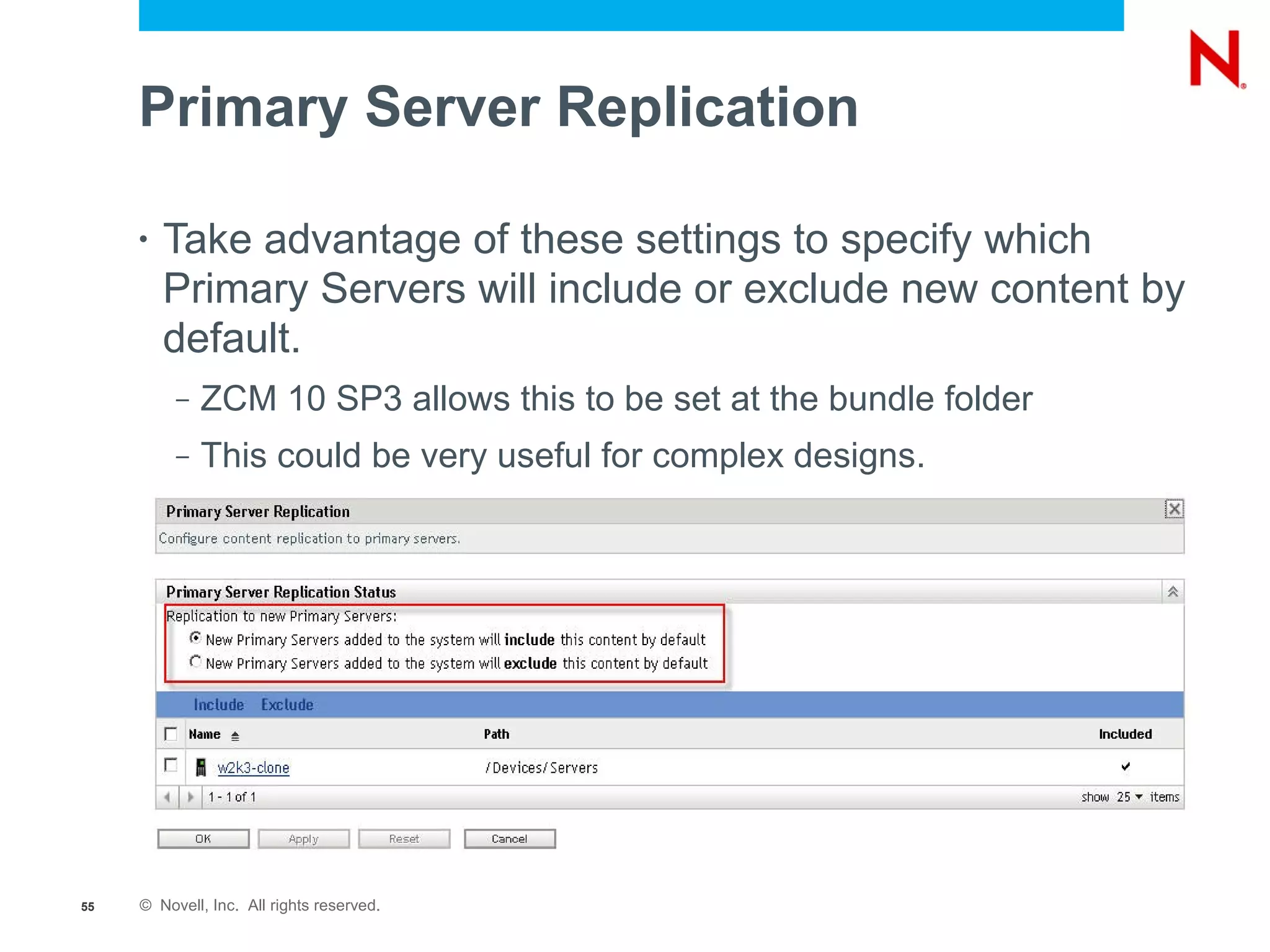Screen dimensions: 1270x952
Task: Click the Novell N logo
Action: [x=1216, y=59]
